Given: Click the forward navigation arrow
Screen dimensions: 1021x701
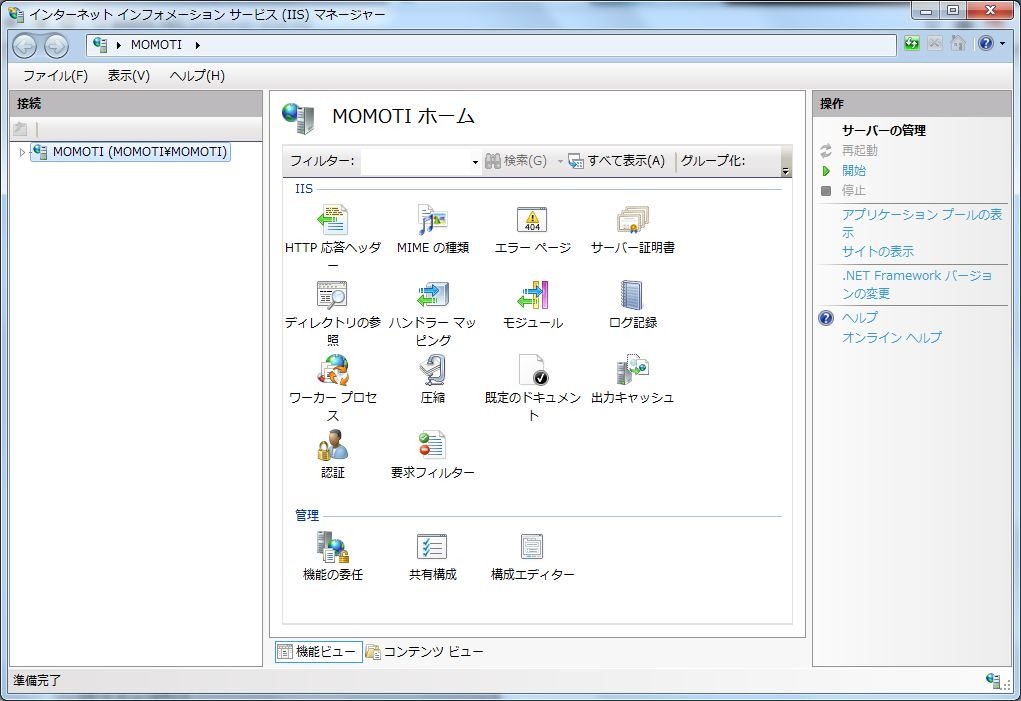Looking at the screenshot, I should (56, 46).
